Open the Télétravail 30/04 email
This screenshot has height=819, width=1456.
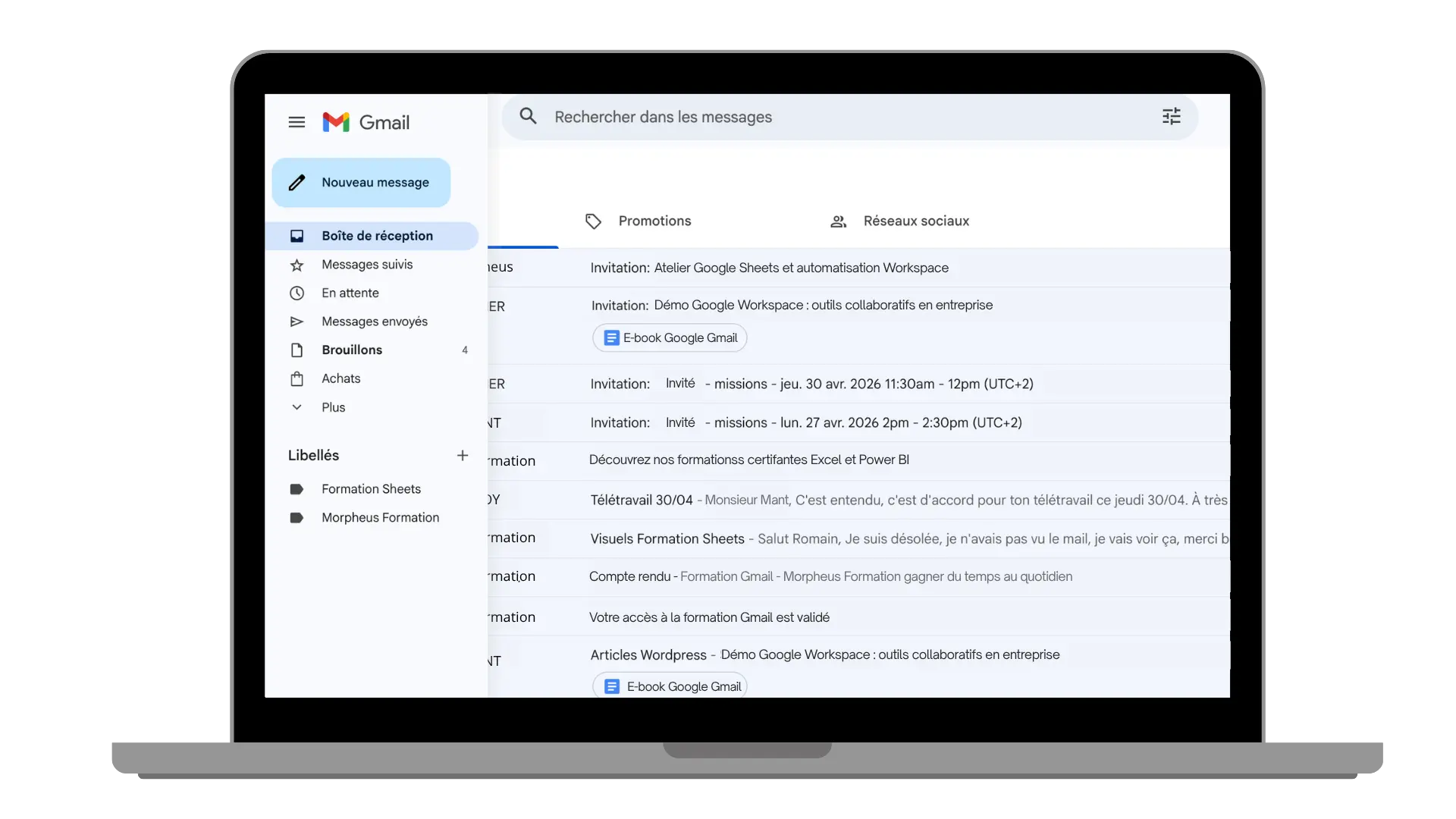point(858,500)
